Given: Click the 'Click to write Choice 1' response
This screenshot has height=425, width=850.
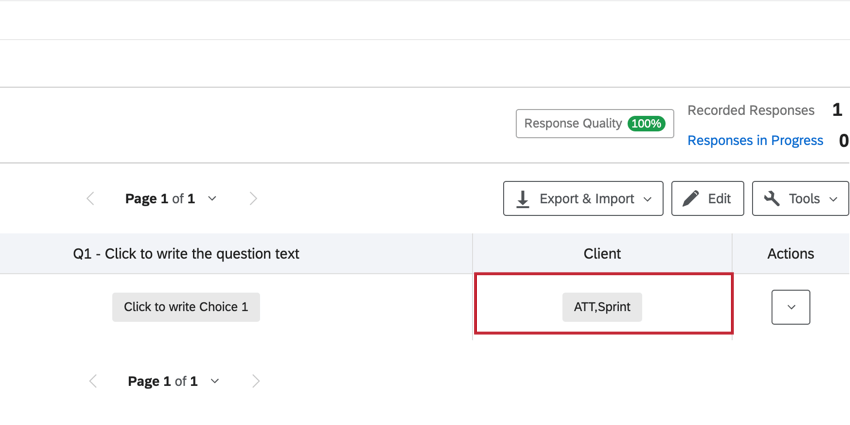Looking at the screenshot, I should [x=186, y=307].
